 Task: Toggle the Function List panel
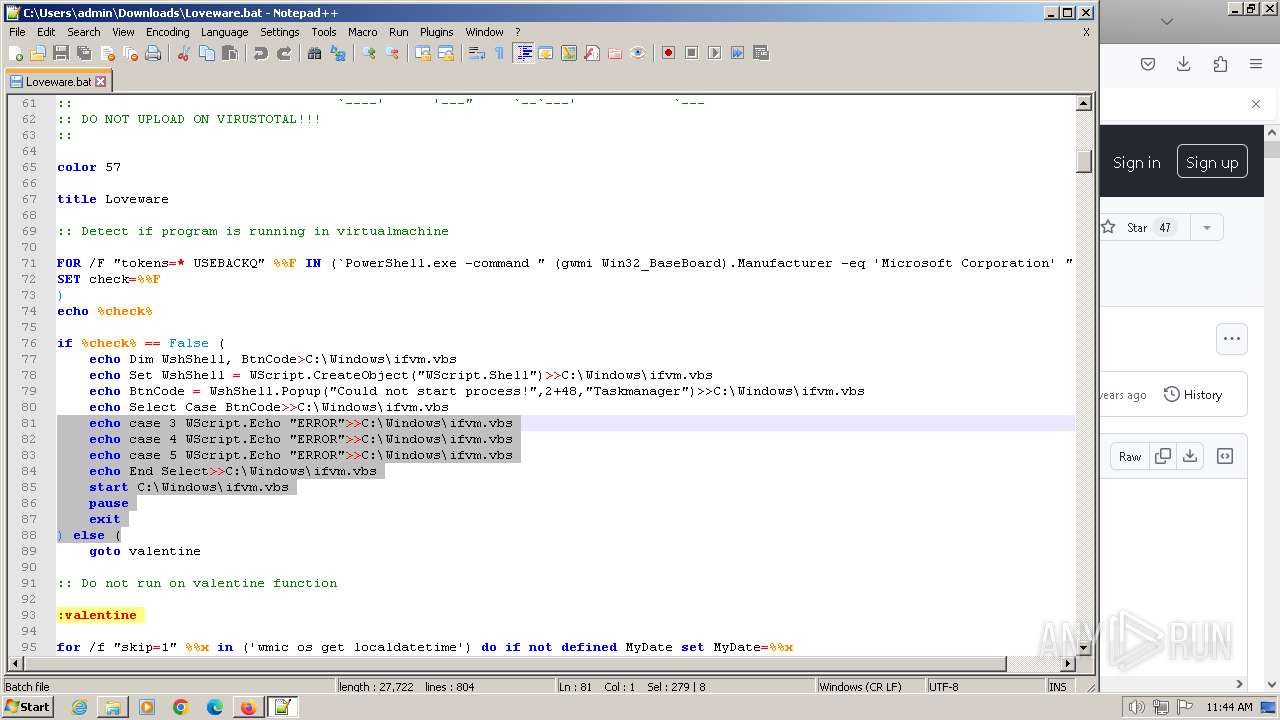coord(592,53)
